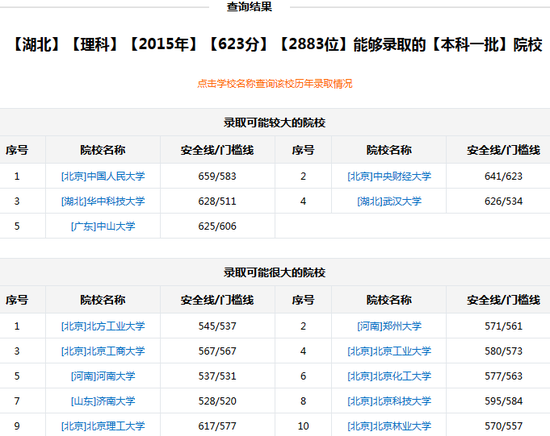Open the 中国人民大学 link
This screenshot has width=550, height=436.
(103, 176)
